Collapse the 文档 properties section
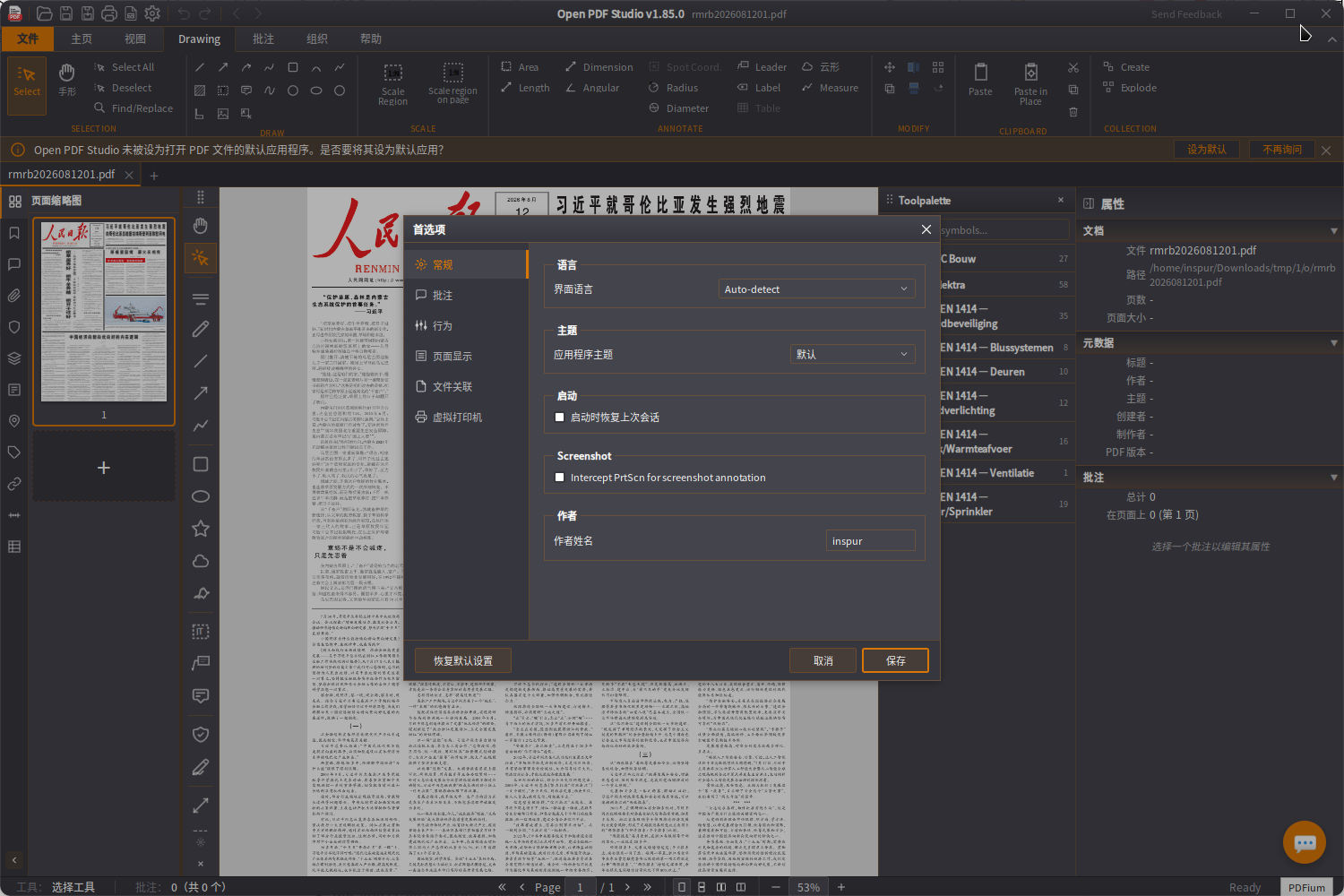1344x896 pixels. tap(1334, 231)
